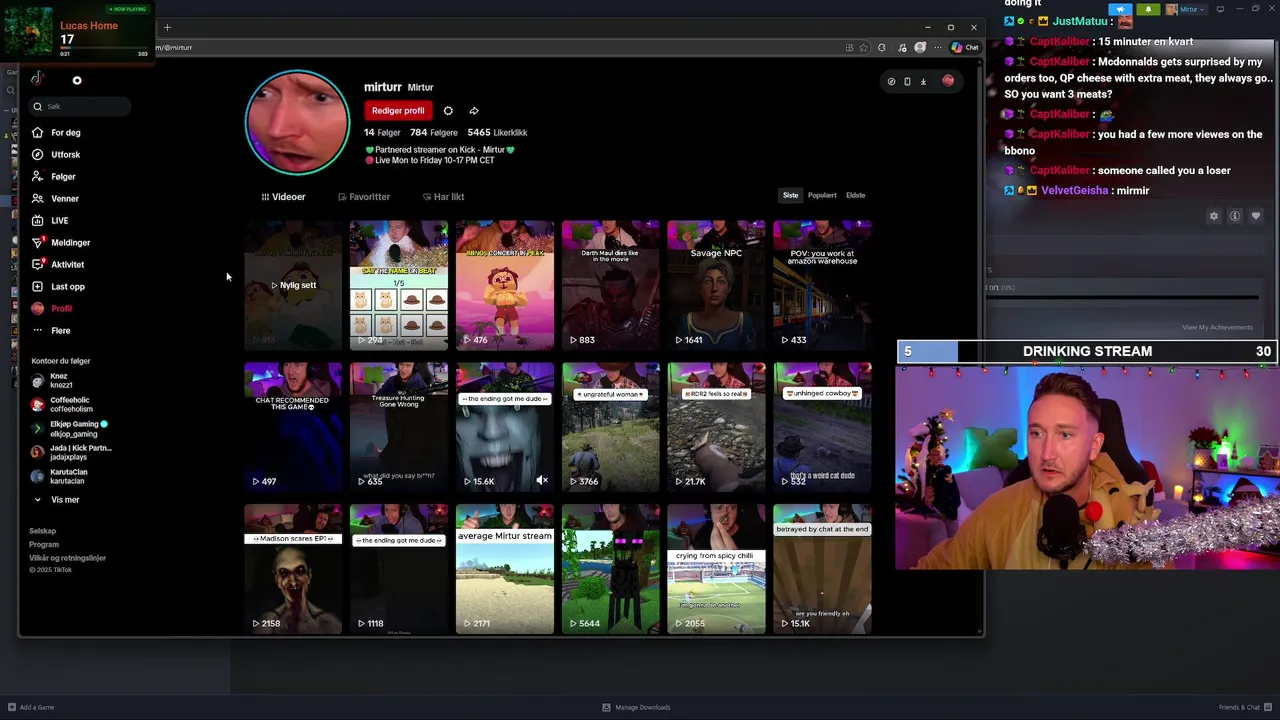The width and height of the screenshot is (1280, 720).
Task: Click the Selskap footer link
Action: tap(43, 531)
